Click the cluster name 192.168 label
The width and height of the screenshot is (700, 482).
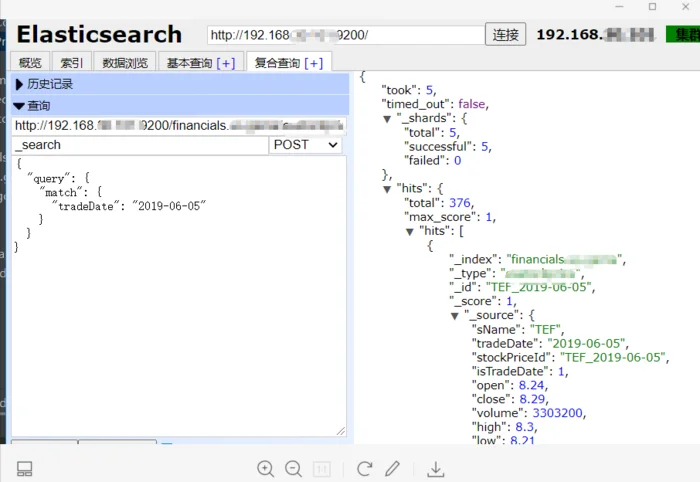click(596, 34)
